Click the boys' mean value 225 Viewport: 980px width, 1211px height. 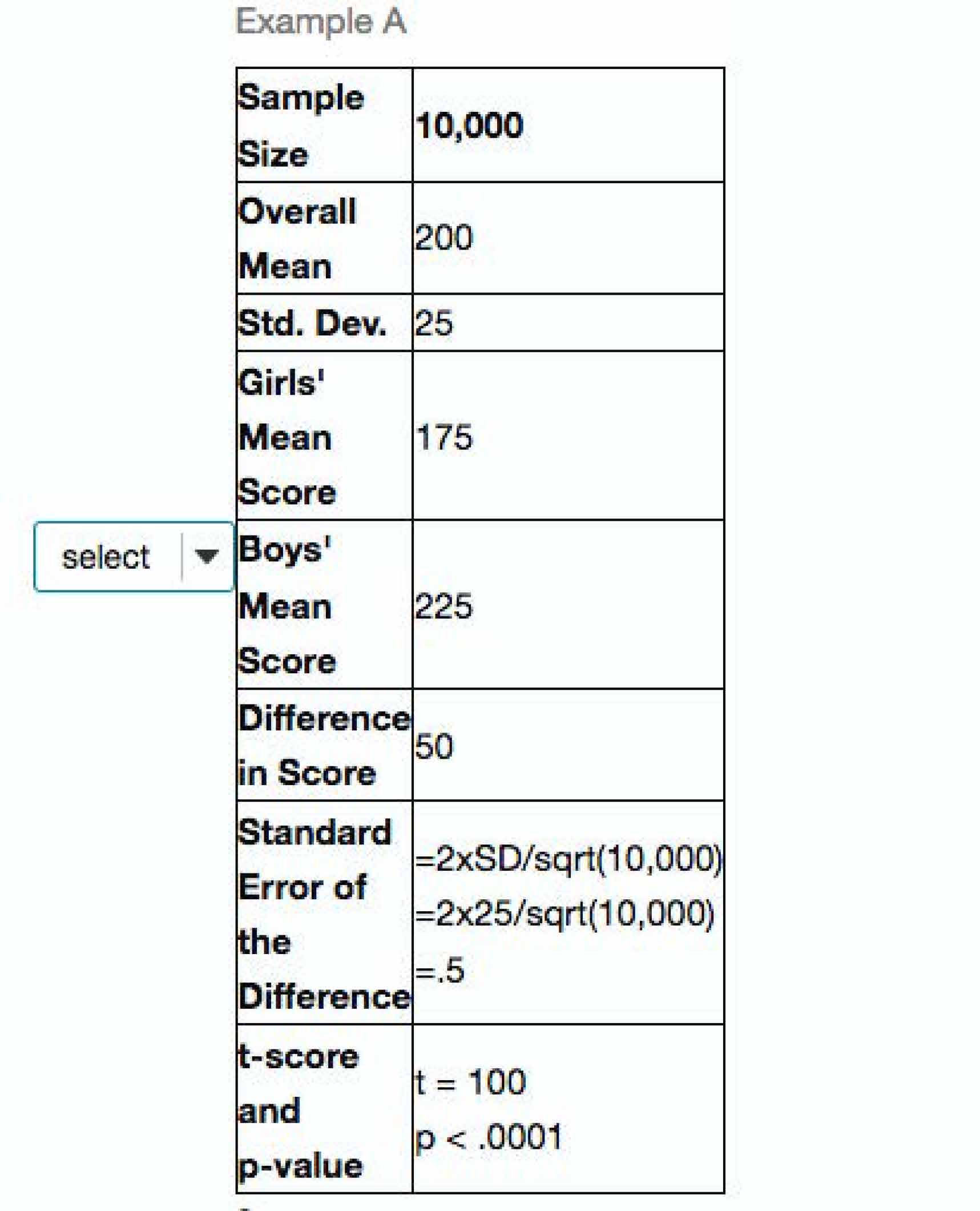point(444,606)
